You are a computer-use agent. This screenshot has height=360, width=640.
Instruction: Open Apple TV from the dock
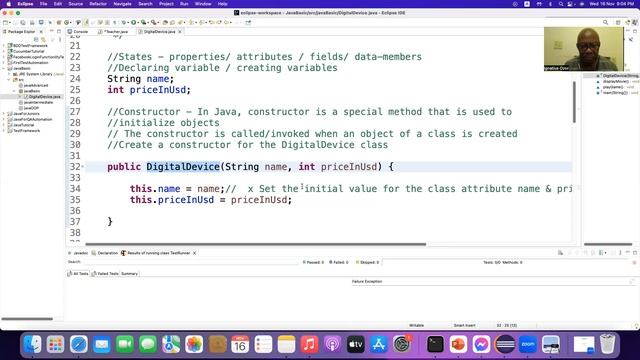tap(356, 344)
